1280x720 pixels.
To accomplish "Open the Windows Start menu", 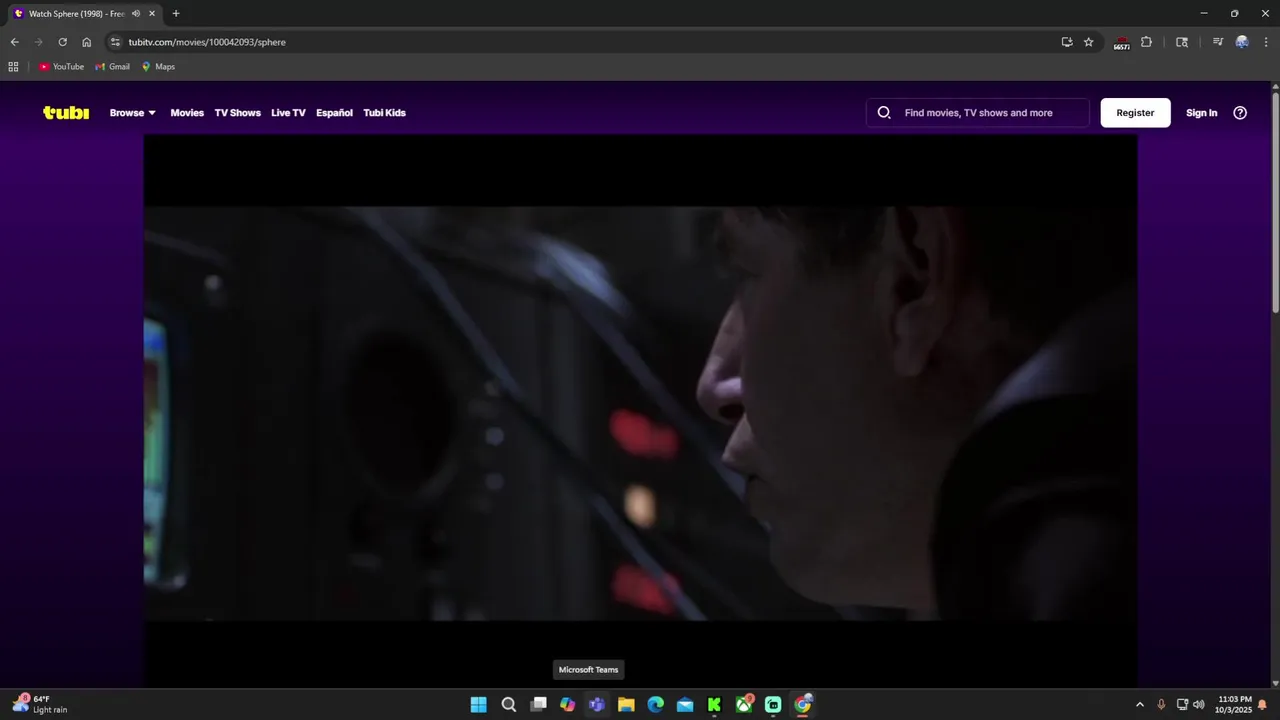I will [479, 705].
